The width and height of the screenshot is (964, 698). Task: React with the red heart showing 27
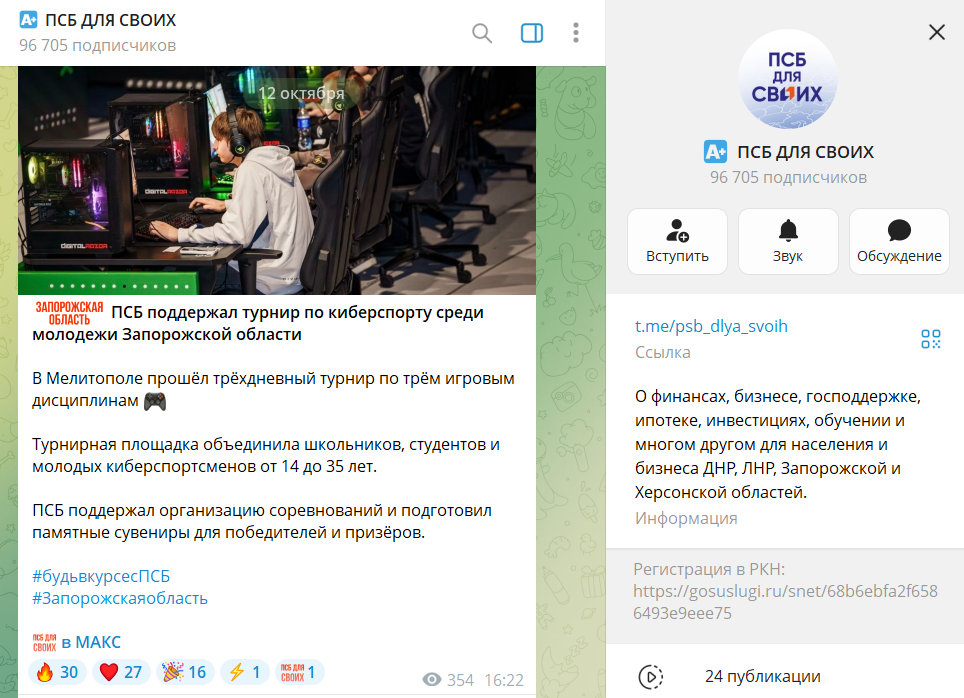(x=121, y=672)
